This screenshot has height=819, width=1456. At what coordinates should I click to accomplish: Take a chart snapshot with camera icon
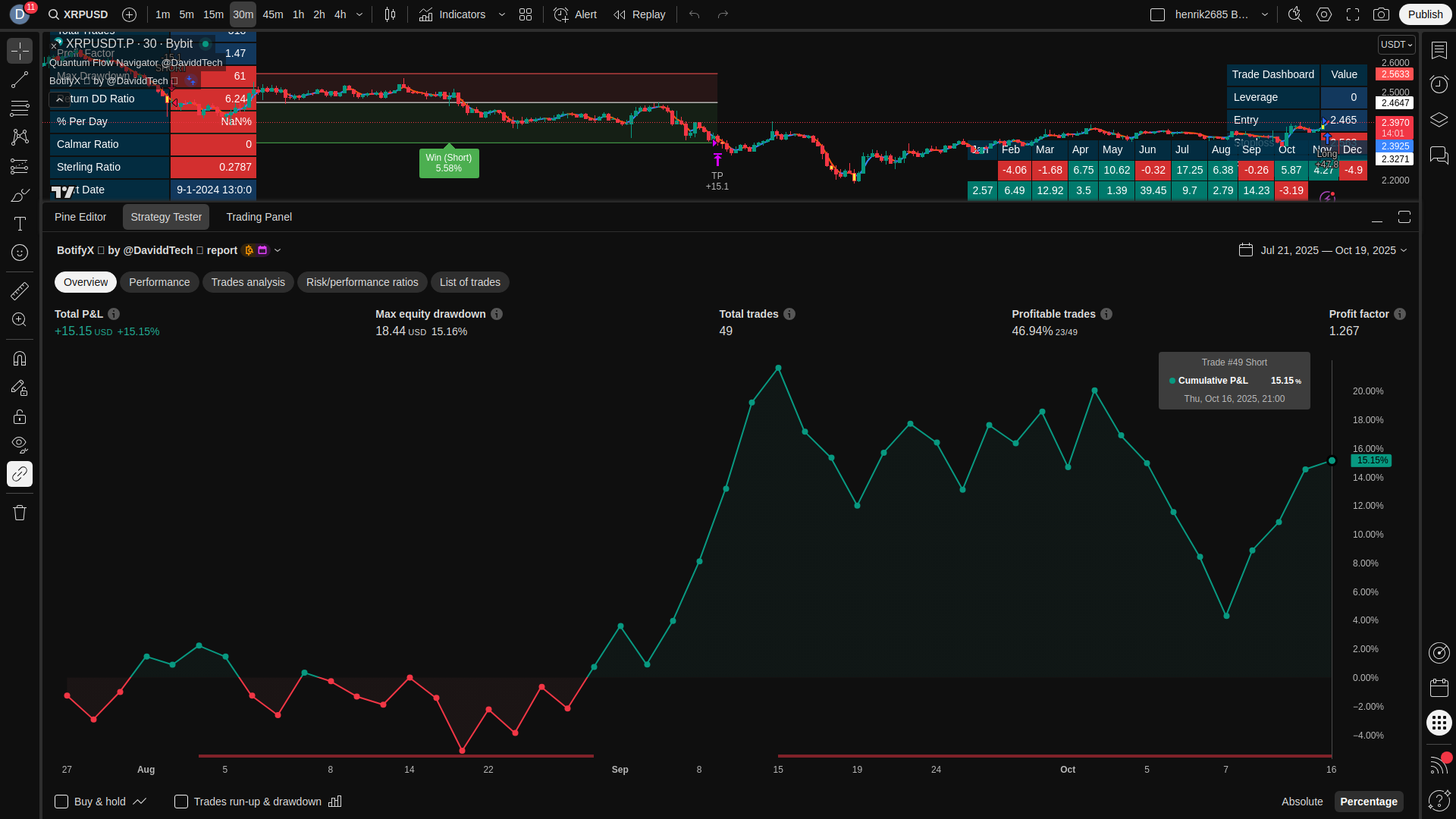coord(1381,14)
